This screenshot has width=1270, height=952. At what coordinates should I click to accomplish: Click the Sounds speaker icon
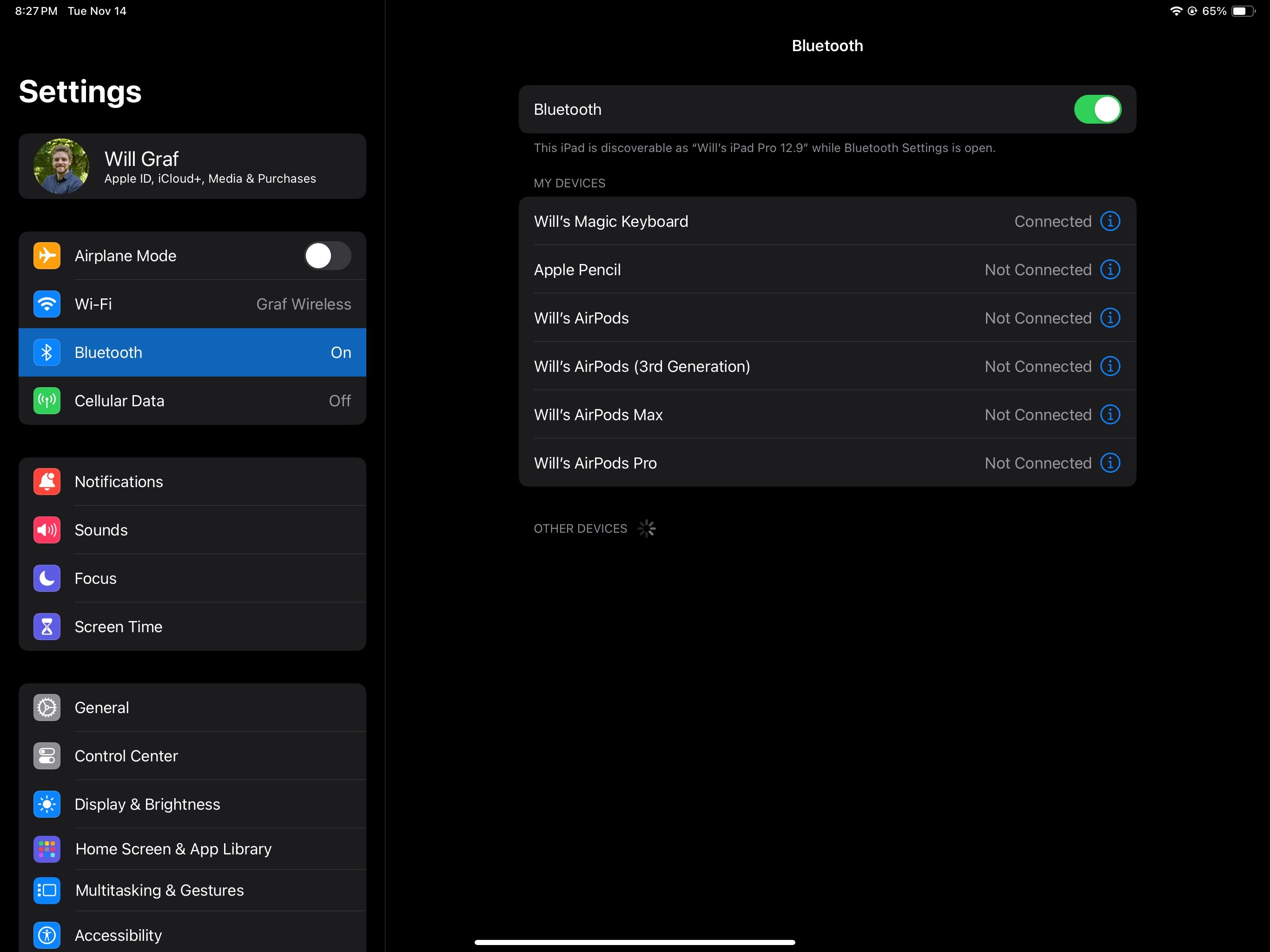pos(46,530)
